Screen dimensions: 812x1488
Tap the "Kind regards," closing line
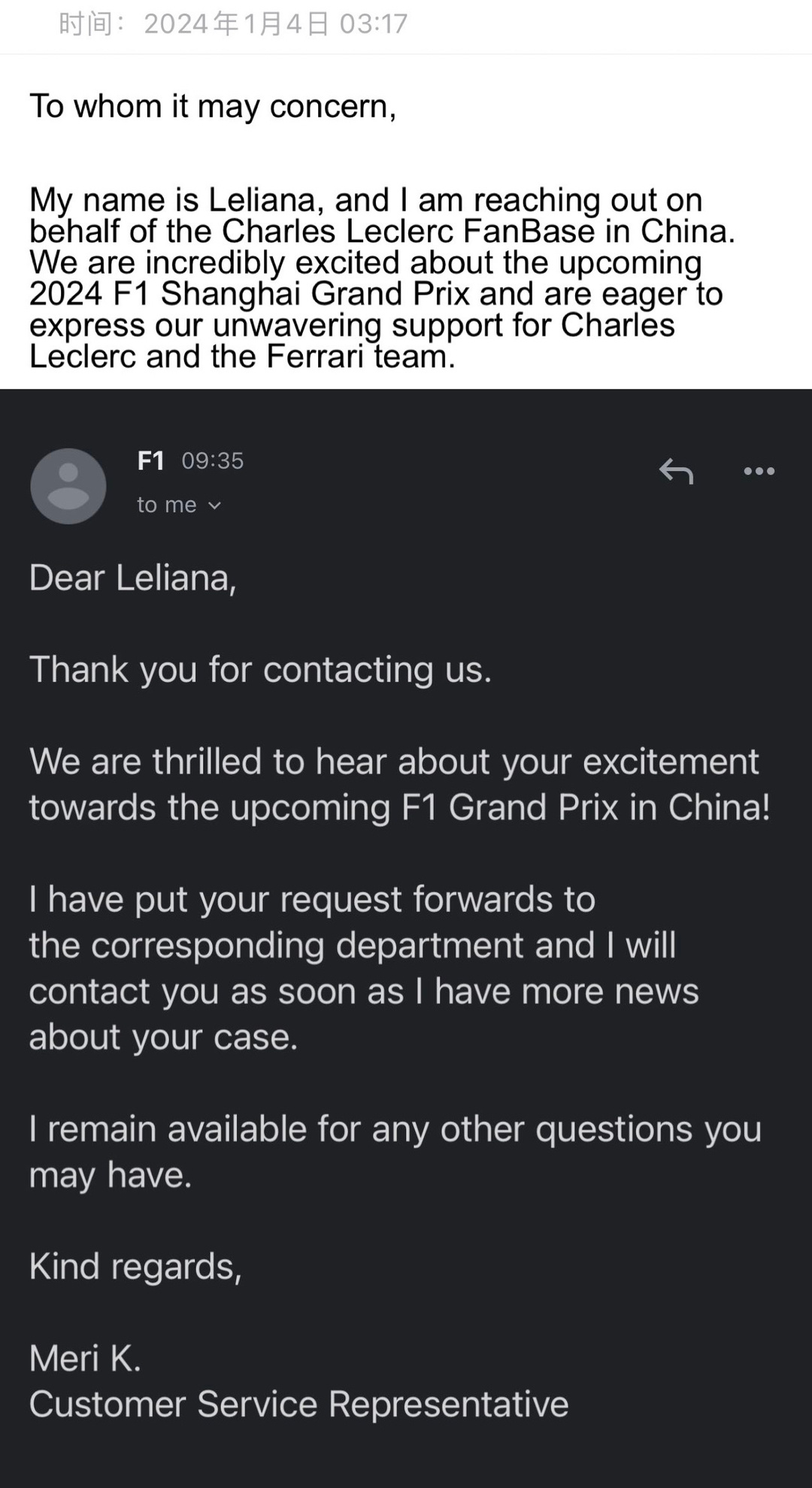click(135, 1267)
